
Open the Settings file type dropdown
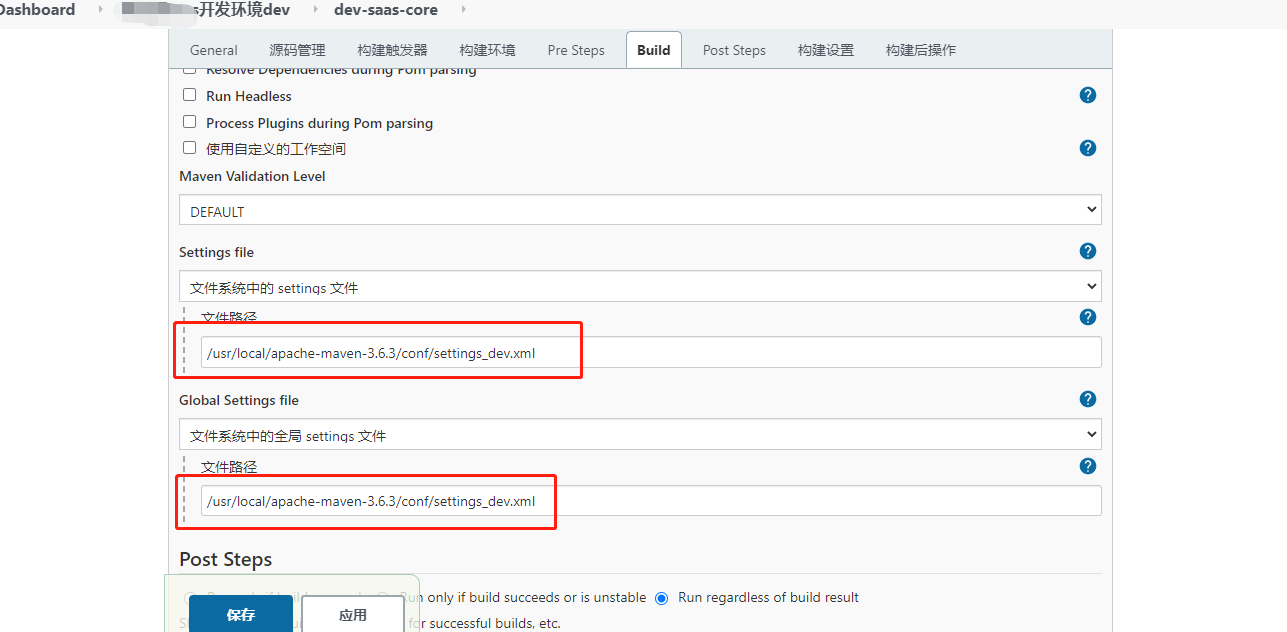tap(640, 286)
